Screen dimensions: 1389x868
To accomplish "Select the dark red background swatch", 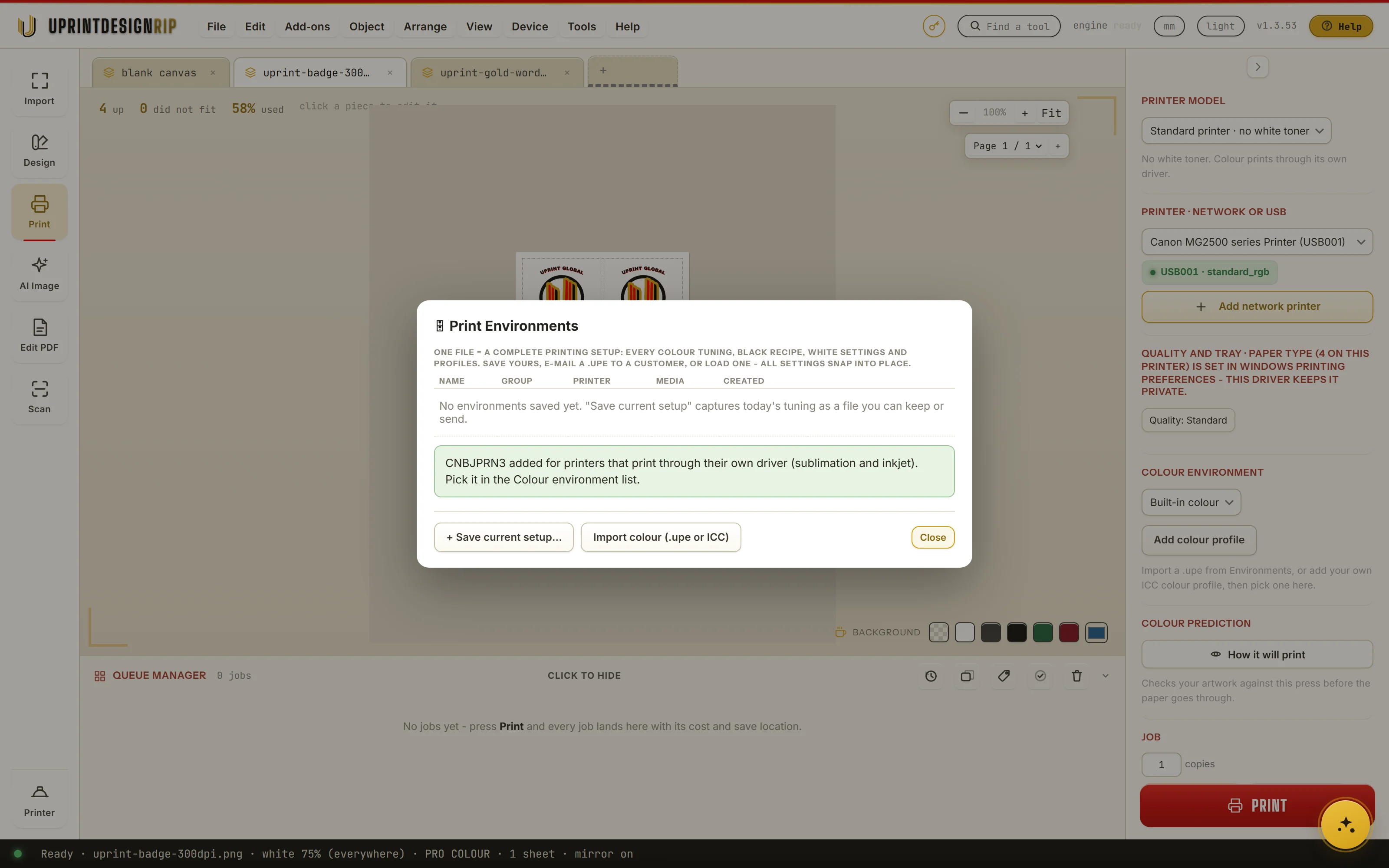I will click(1069, 633).
